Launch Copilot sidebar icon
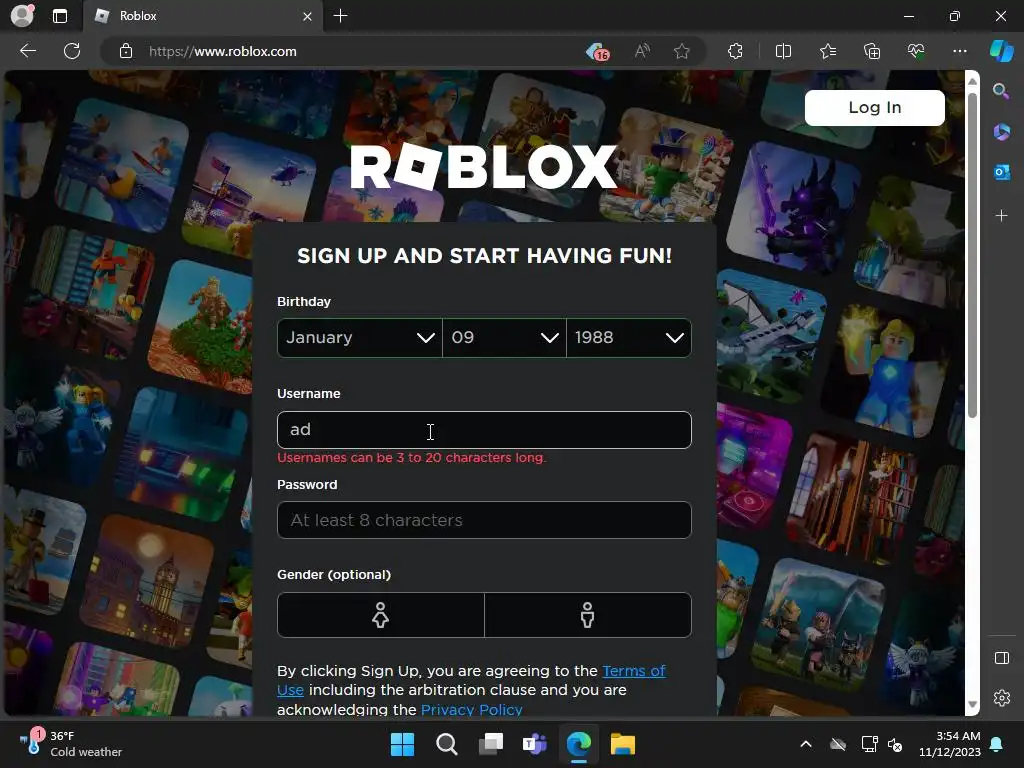Screen dimensions: 1024x768 click(1001, 51)
